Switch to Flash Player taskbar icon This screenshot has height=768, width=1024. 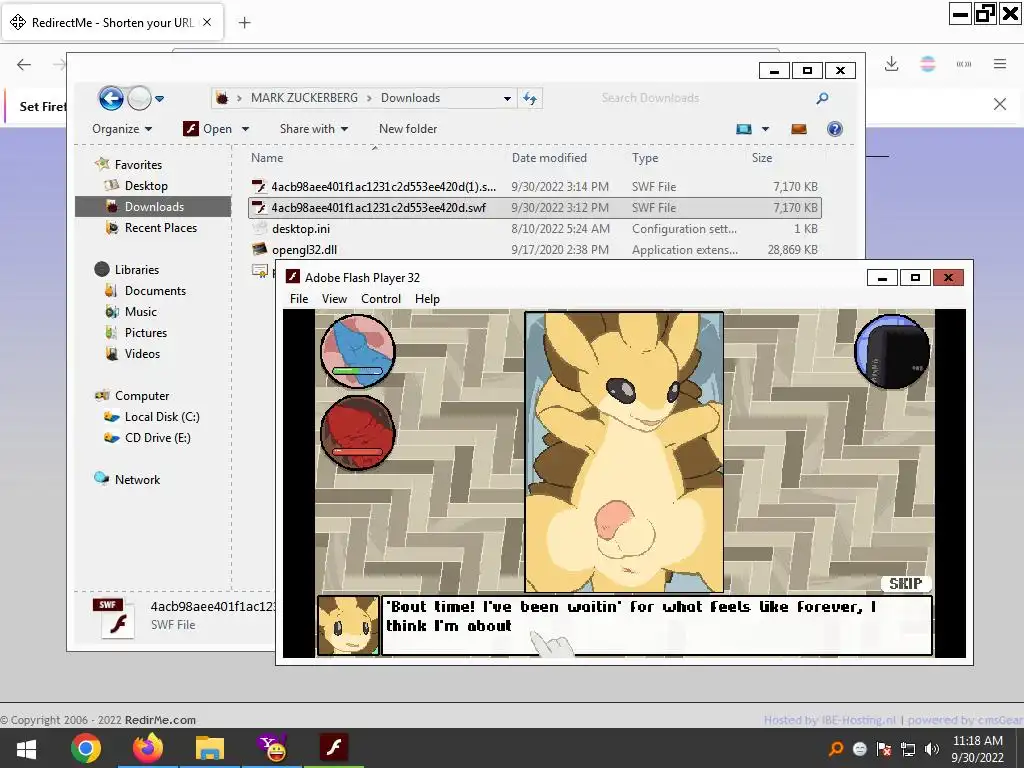(334, 748)
